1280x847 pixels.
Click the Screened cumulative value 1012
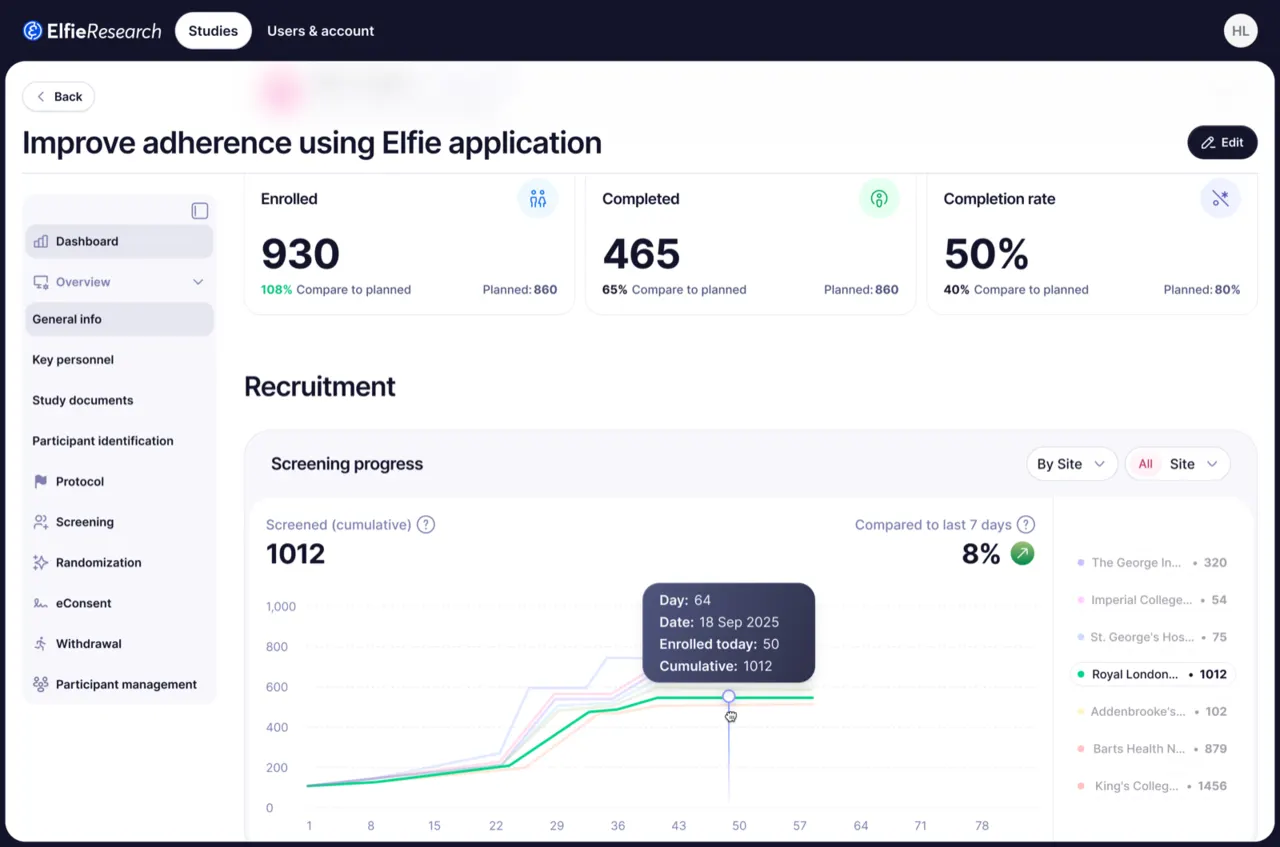click(x=295, y=554)
